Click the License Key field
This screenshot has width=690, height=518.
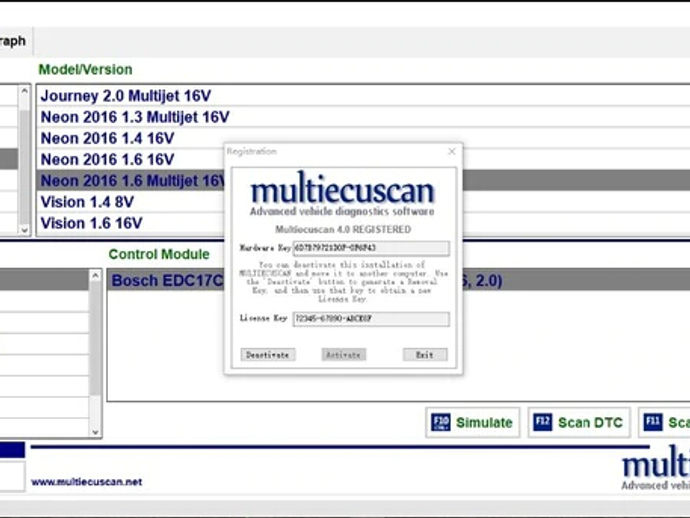pos(371,319)
